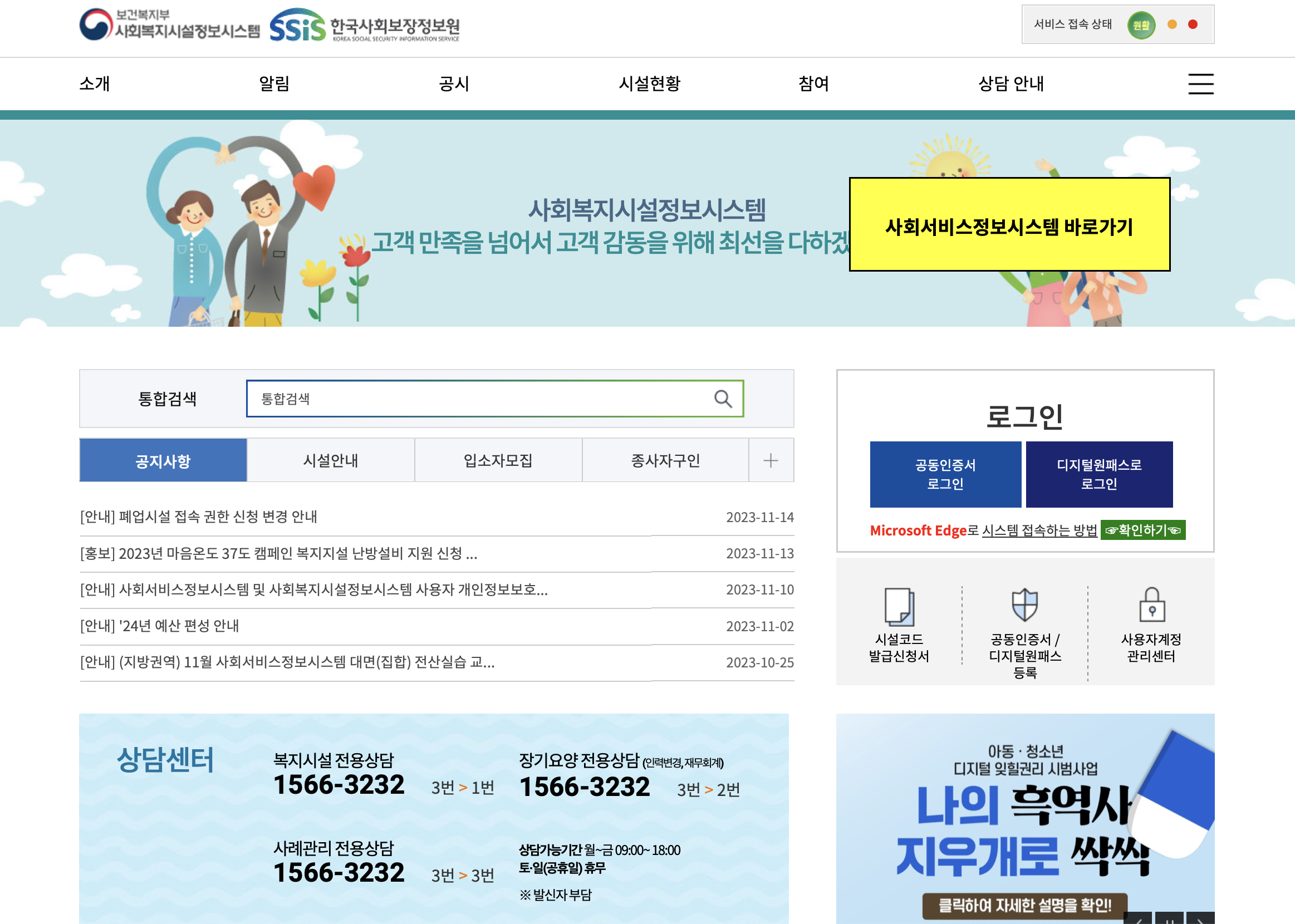The image size is (1295, 924).
Task: Expand more board tabs with plus button
Action: tap(772, 460)
